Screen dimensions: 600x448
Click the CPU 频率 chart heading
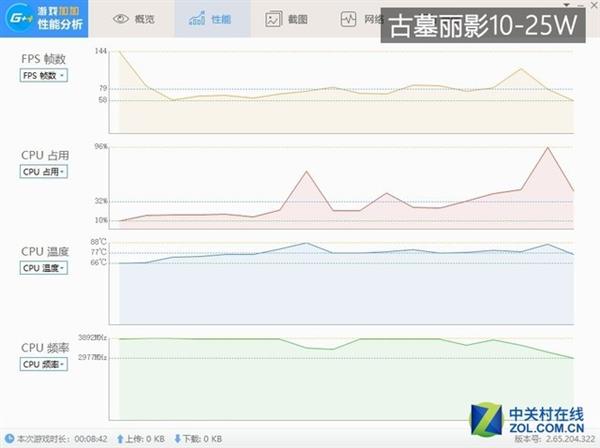[45, 348]
